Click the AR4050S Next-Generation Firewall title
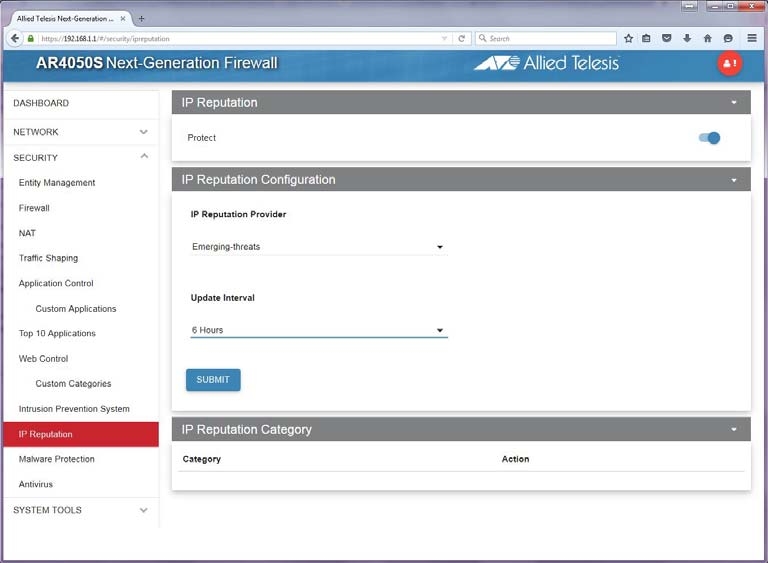The width and height of the screenshot is (768, 563). [x=157, y=63]
